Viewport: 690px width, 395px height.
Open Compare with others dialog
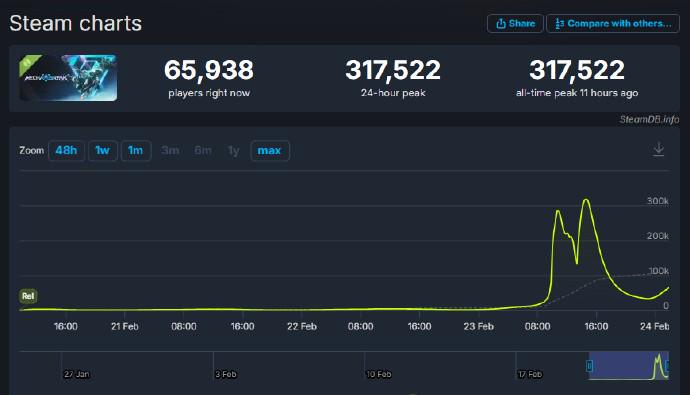613,23
